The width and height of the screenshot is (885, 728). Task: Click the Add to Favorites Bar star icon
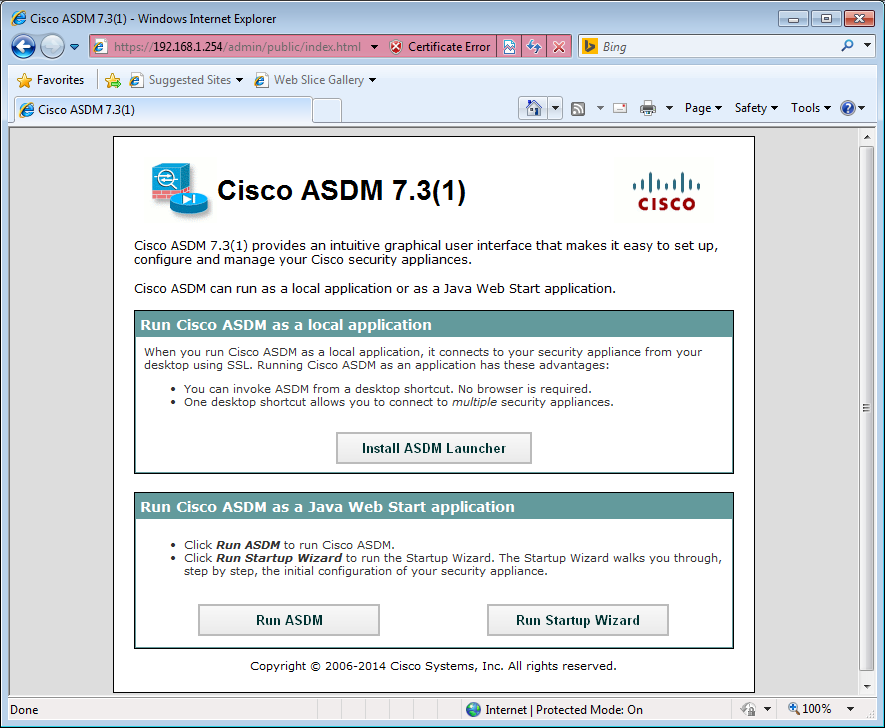pyautogui.click(x=113, y=80)
